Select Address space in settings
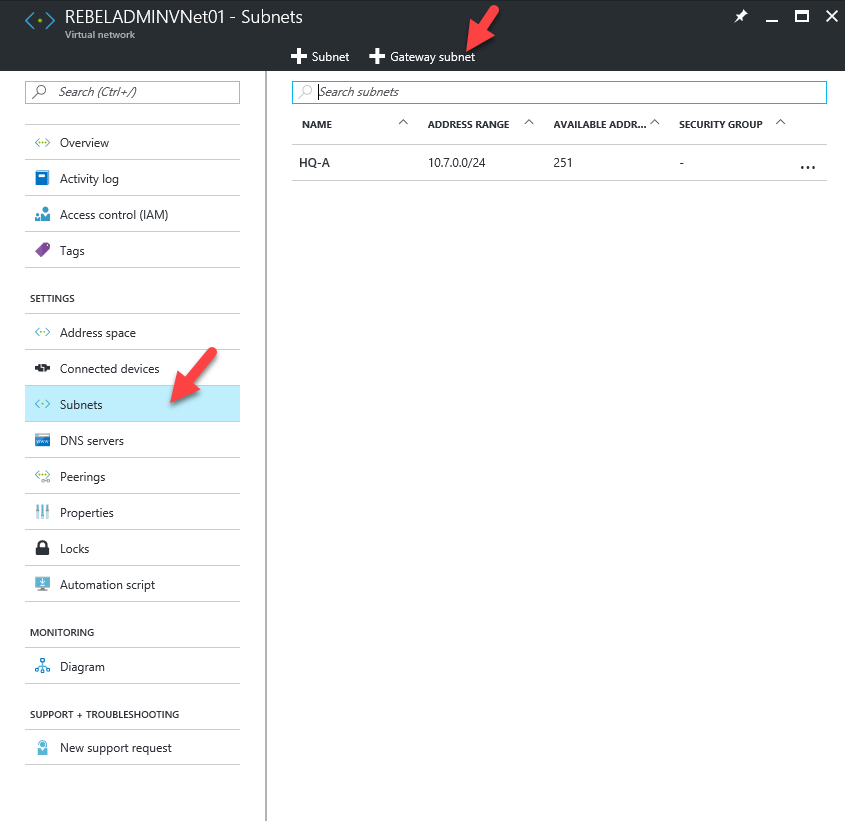The image size is (845, 821). [x=133, y=333]
